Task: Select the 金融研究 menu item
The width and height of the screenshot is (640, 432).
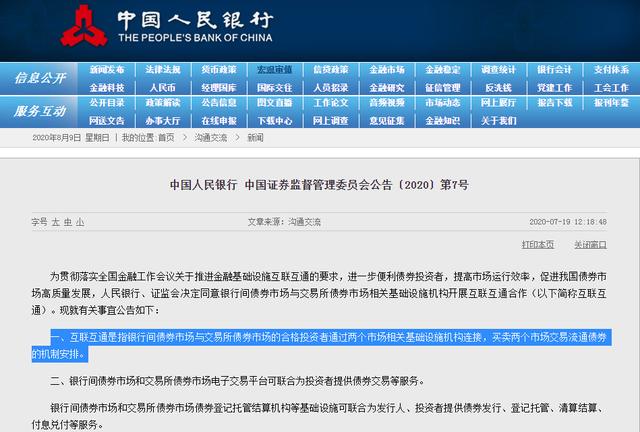Action: click(387, 87)
